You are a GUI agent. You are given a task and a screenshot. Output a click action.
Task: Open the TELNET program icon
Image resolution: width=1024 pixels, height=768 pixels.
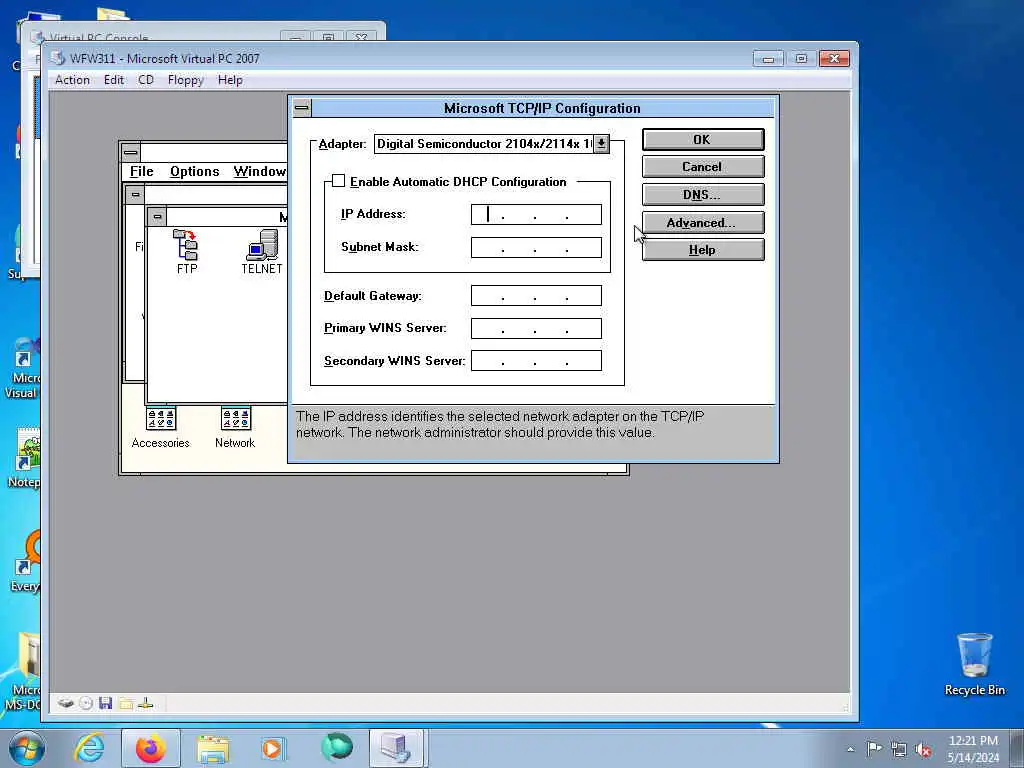pyautogui.click(x=262, y=251)
